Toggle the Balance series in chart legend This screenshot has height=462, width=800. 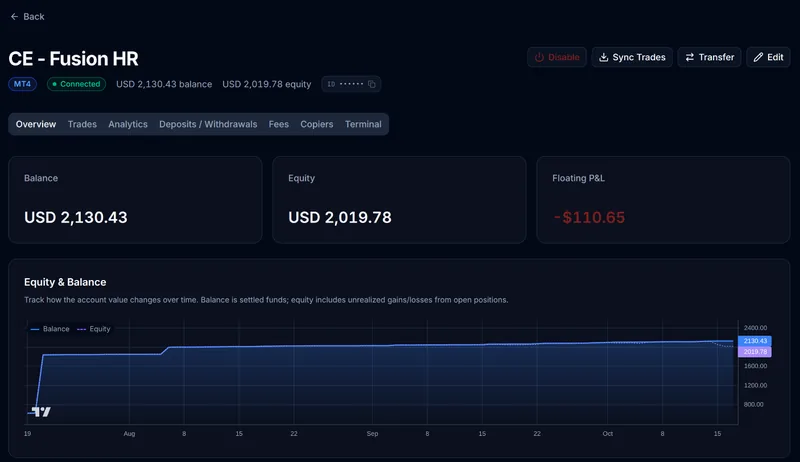[50, 329]
